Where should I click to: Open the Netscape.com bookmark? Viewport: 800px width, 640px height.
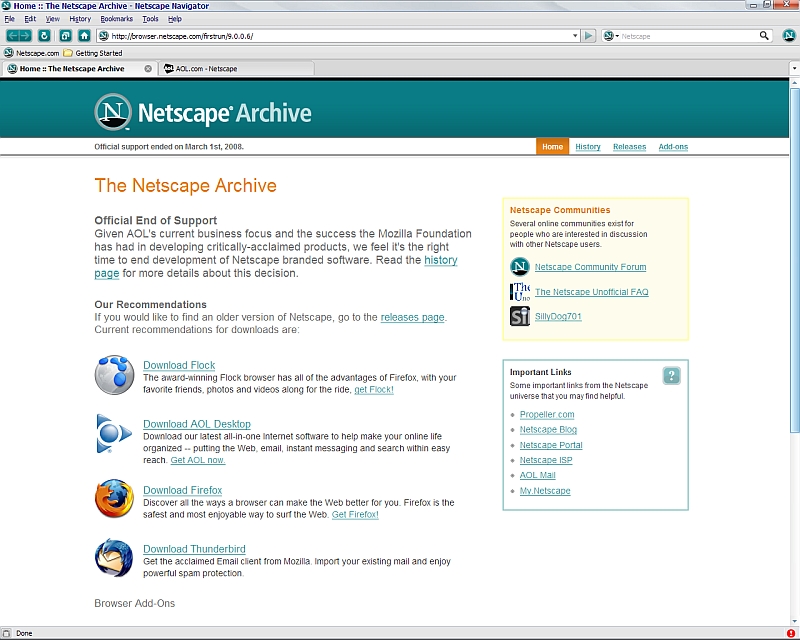[x=32, y=53]
